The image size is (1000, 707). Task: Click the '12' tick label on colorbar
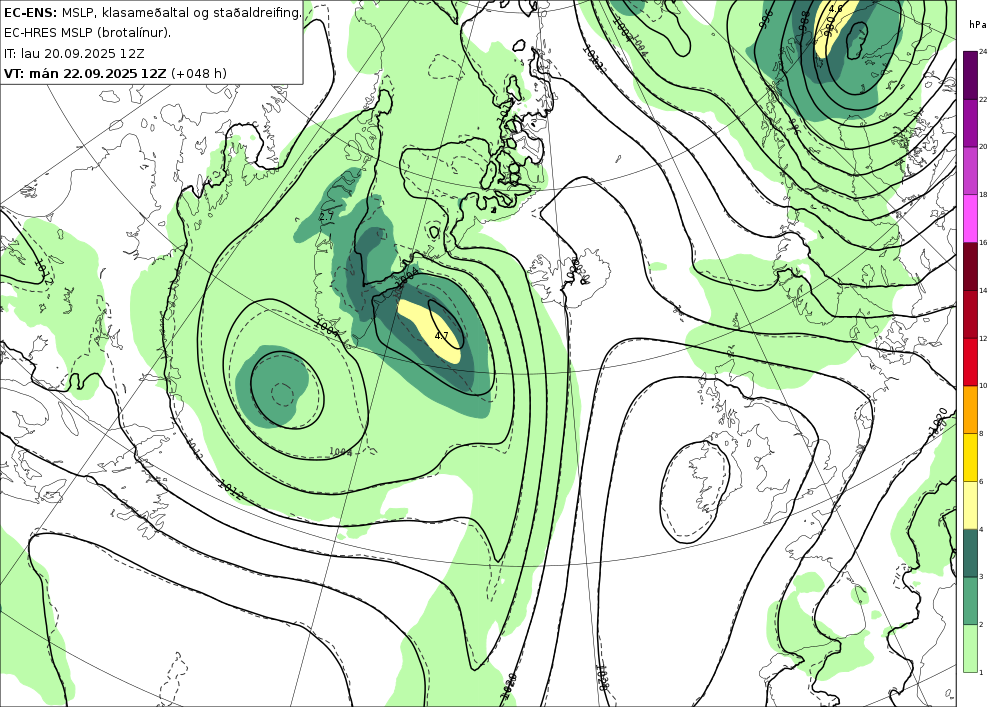983,338
